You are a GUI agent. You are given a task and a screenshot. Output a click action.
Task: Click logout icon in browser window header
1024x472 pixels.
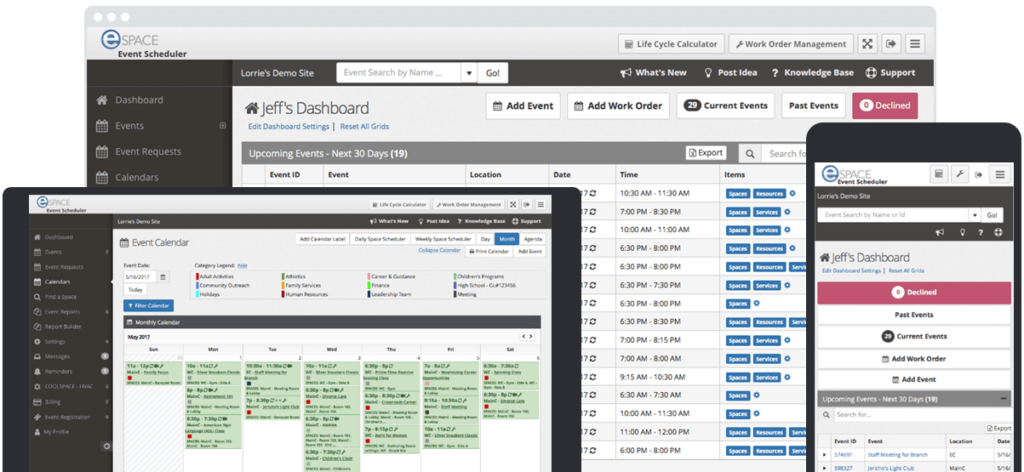pyautogui.click(x=891, y=44)
